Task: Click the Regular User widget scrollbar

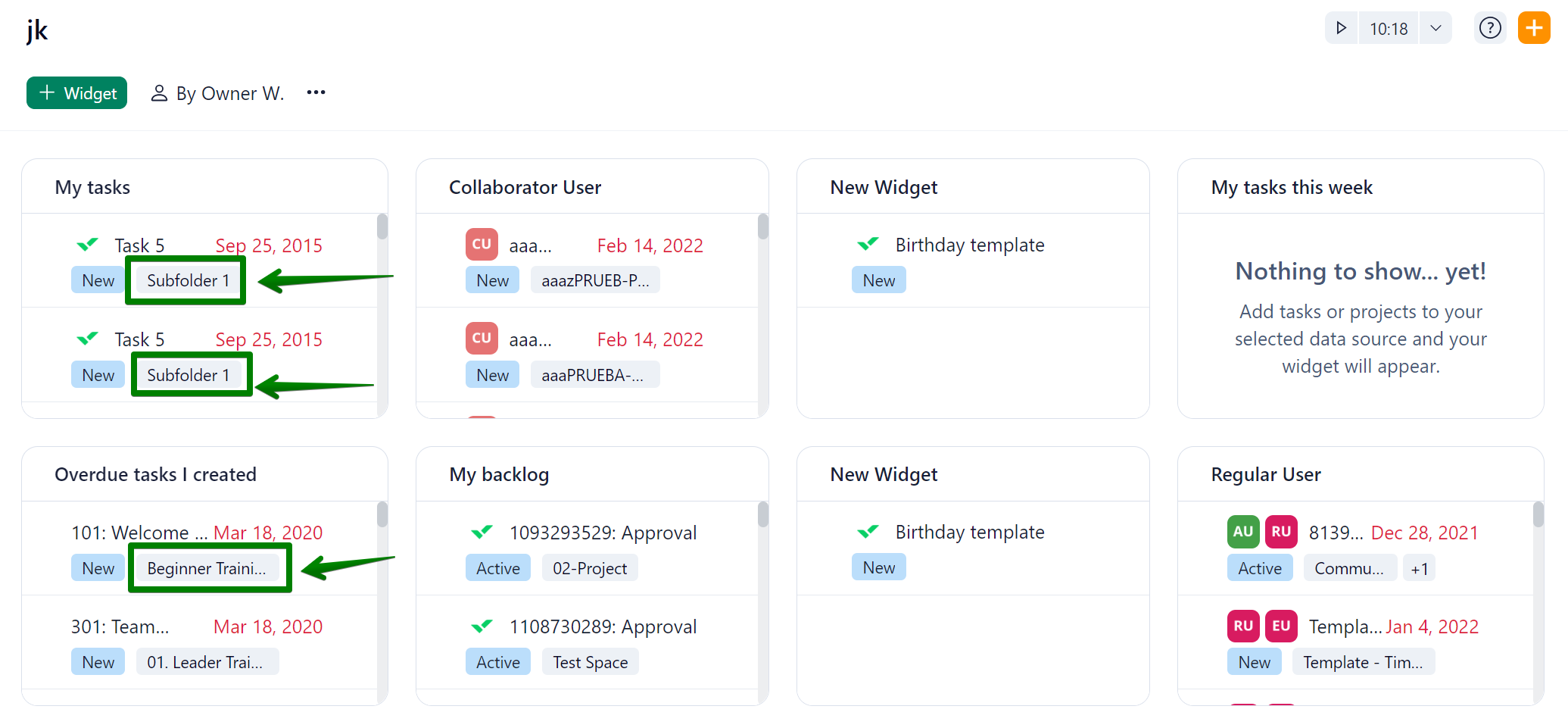Action: [1538, 515]
